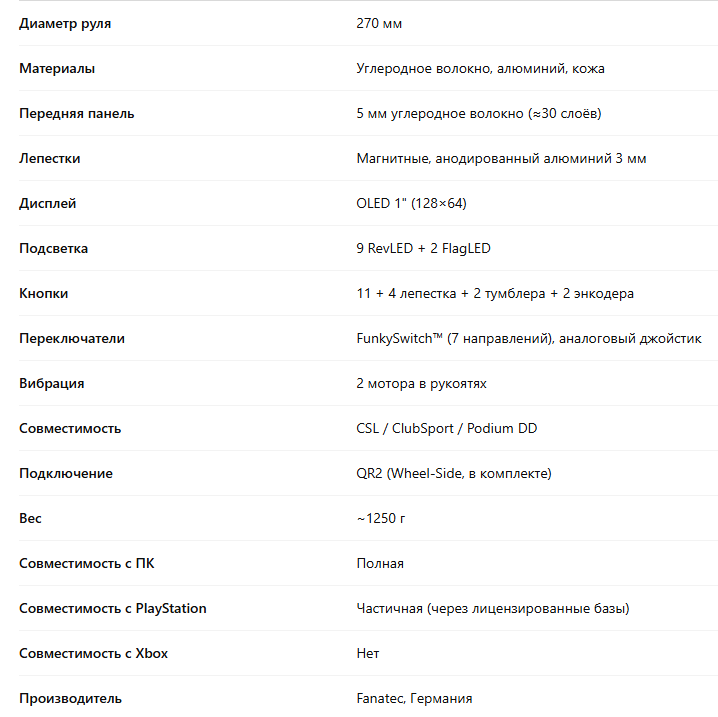718x717 pixels.
Task: Click the "Нет" Xbox compatibility value
Action: 368,653
